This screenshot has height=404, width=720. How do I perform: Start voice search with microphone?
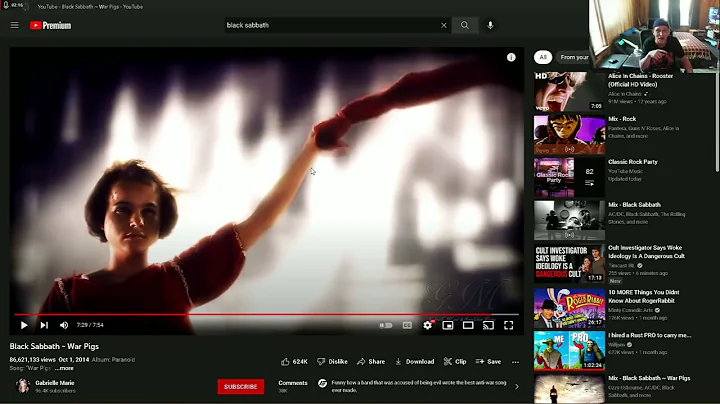490,25
